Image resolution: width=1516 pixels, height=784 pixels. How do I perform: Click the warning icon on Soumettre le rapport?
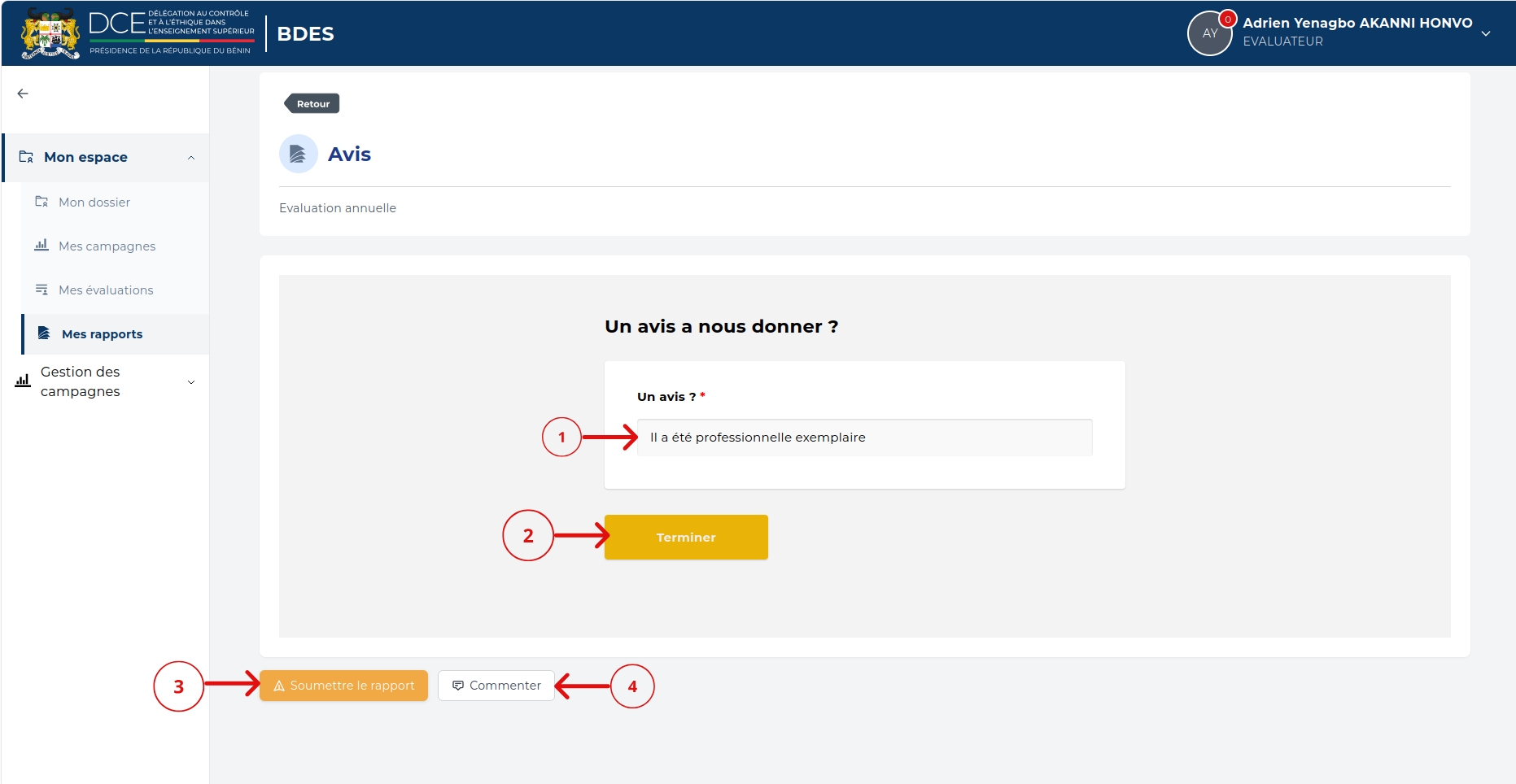279,686
